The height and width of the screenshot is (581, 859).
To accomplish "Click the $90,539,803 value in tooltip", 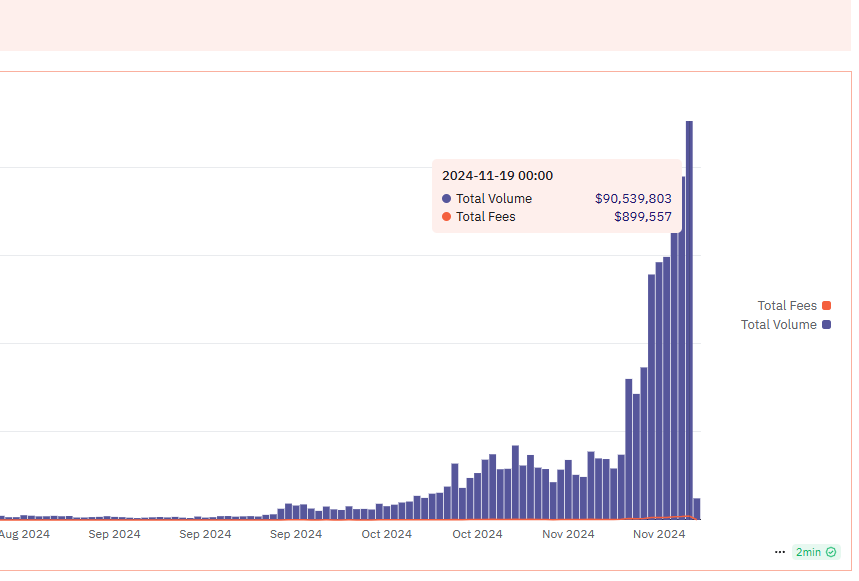I will pos(633,199).
